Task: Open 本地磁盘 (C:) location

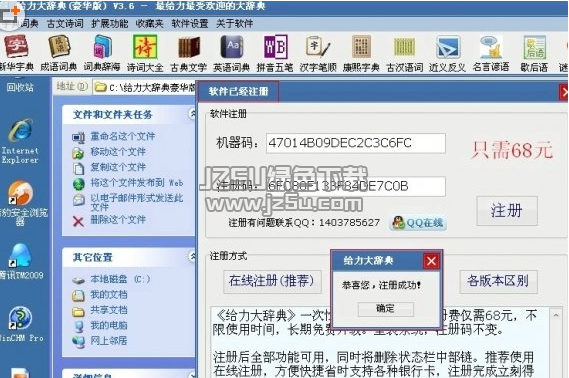Action: click(120, 279)
